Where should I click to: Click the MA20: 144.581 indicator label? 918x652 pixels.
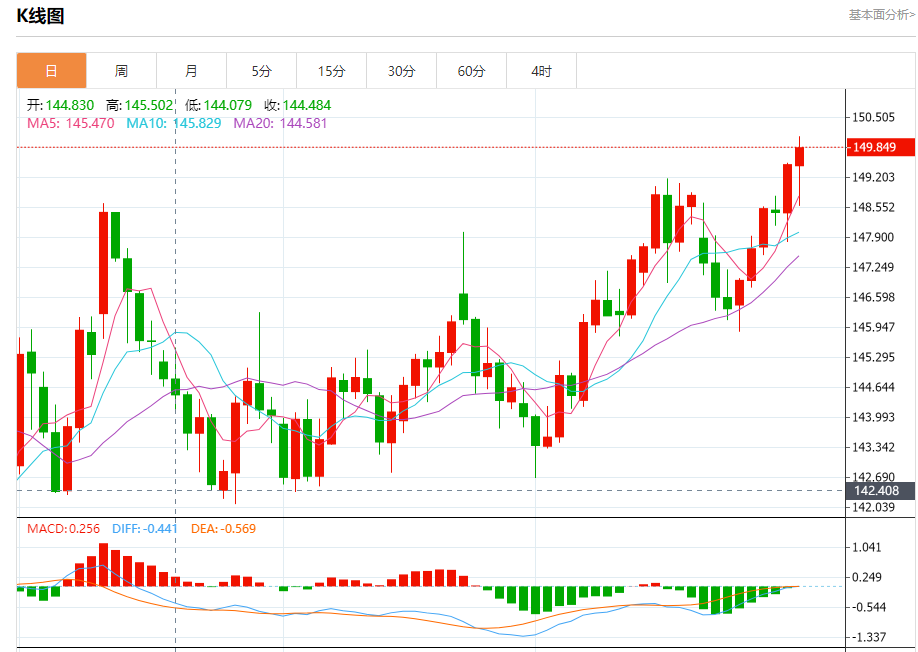pos(280,123)
